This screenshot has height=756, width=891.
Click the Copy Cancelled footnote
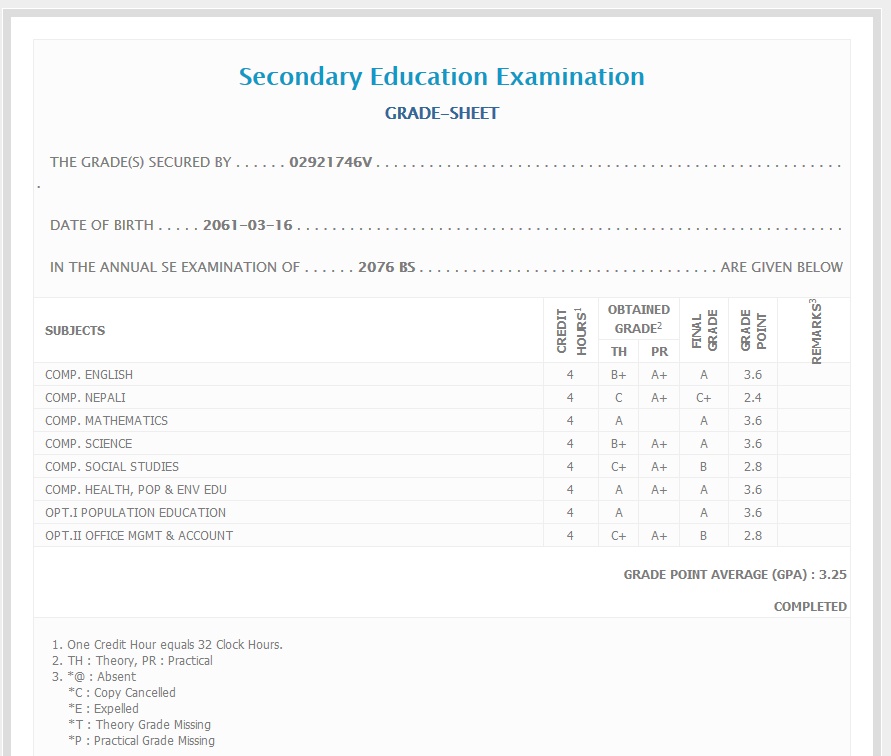point(121,693)
